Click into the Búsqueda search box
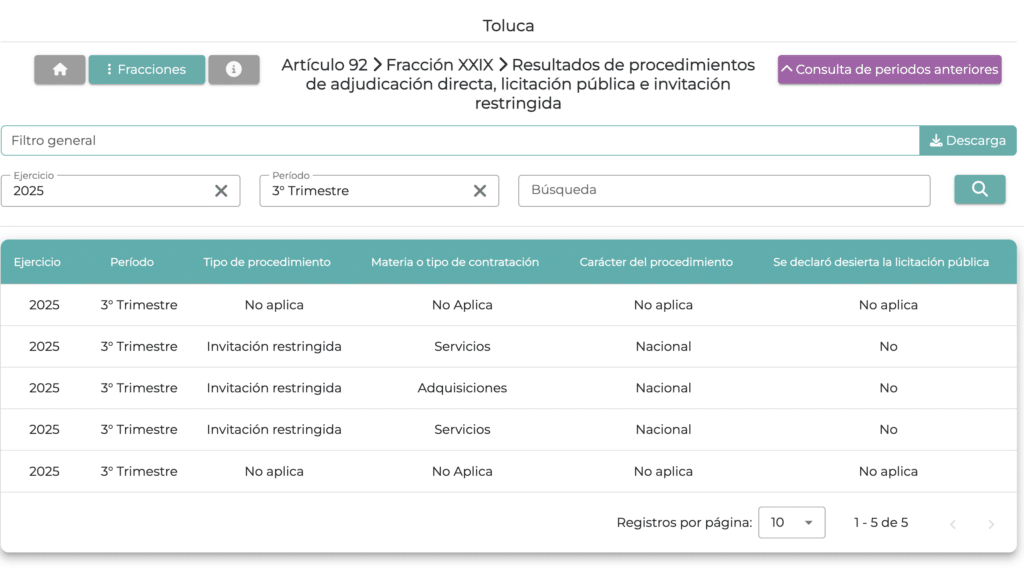 [x=724, y=190]
